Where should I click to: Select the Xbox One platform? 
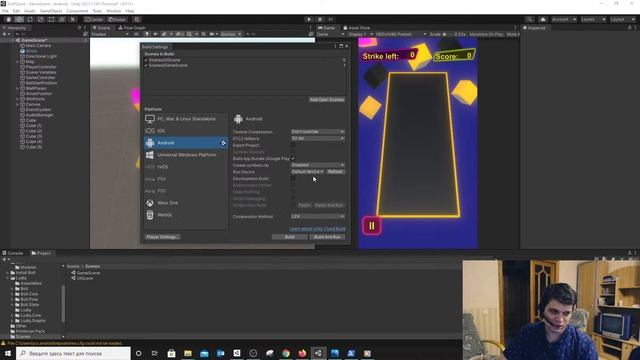(186, 203)
